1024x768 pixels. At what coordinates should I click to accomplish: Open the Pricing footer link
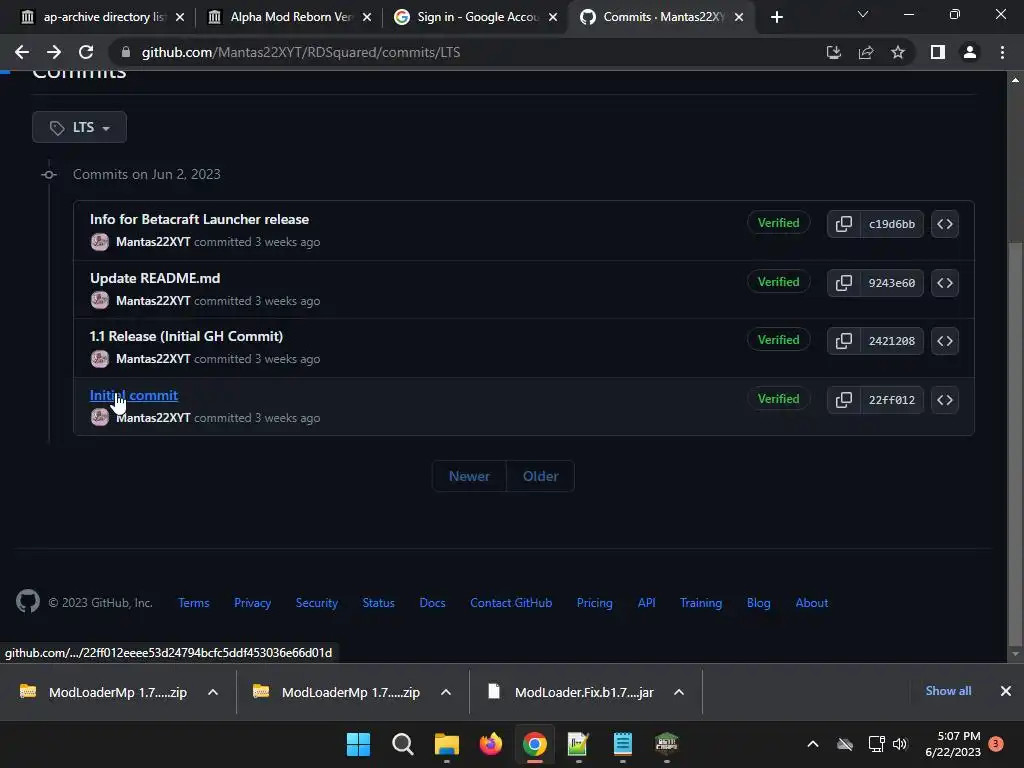click(594, 603)
